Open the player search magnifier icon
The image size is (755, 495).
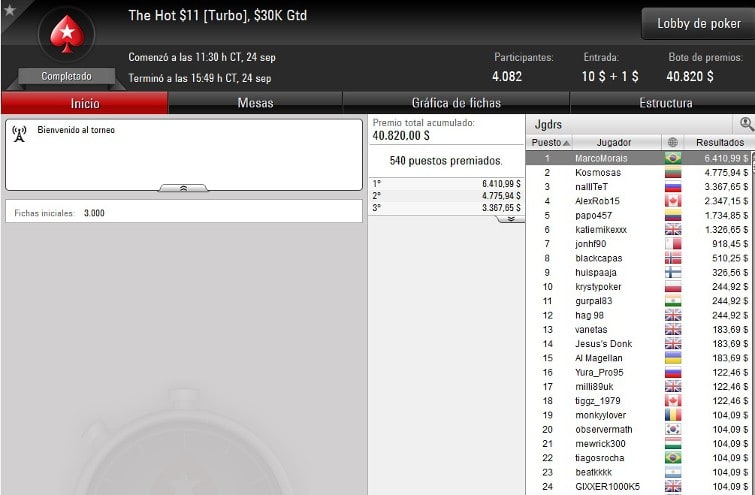click(746, 124)
